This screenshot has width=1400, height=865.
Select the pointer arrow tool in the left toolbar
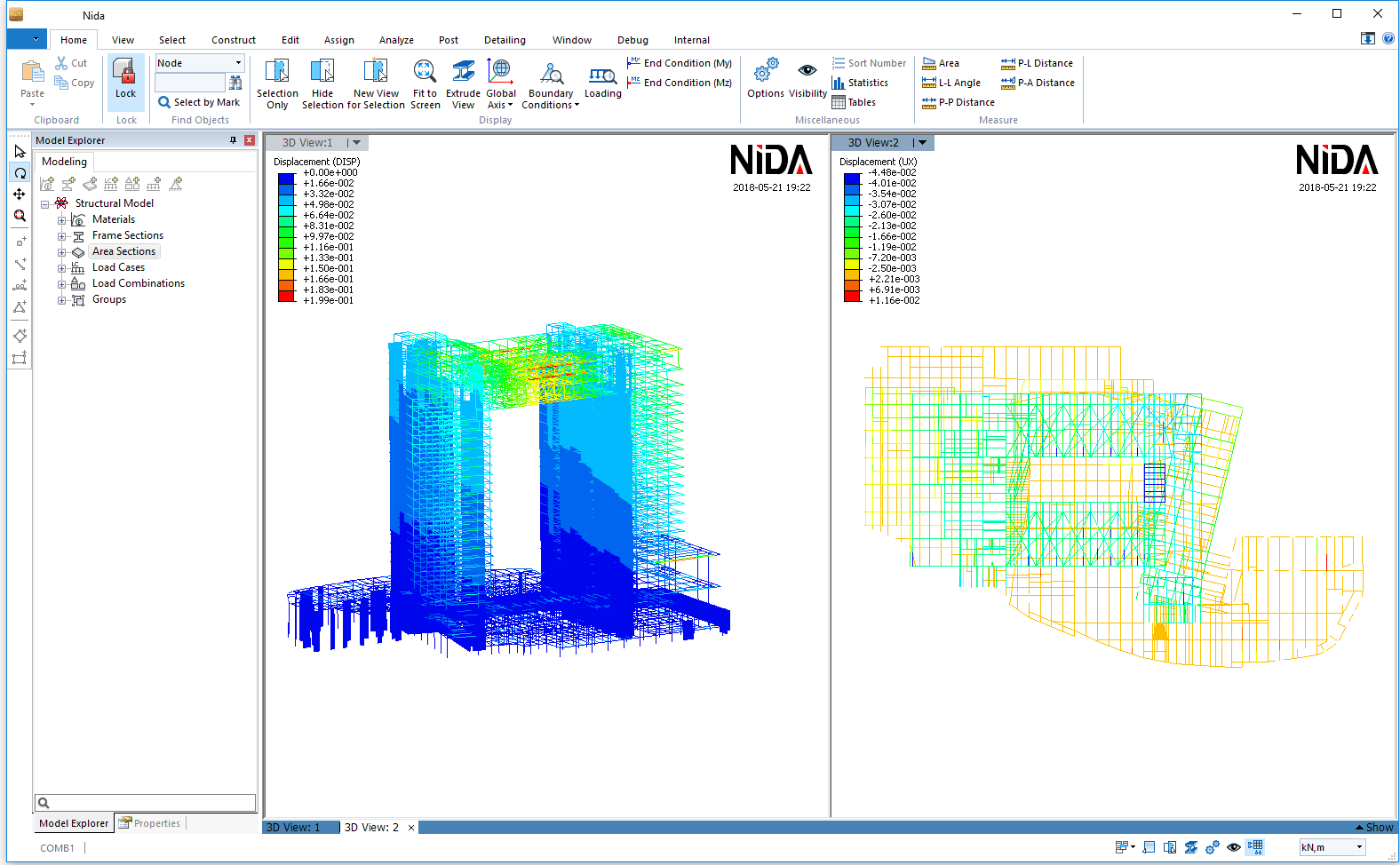tap(20, 152)
